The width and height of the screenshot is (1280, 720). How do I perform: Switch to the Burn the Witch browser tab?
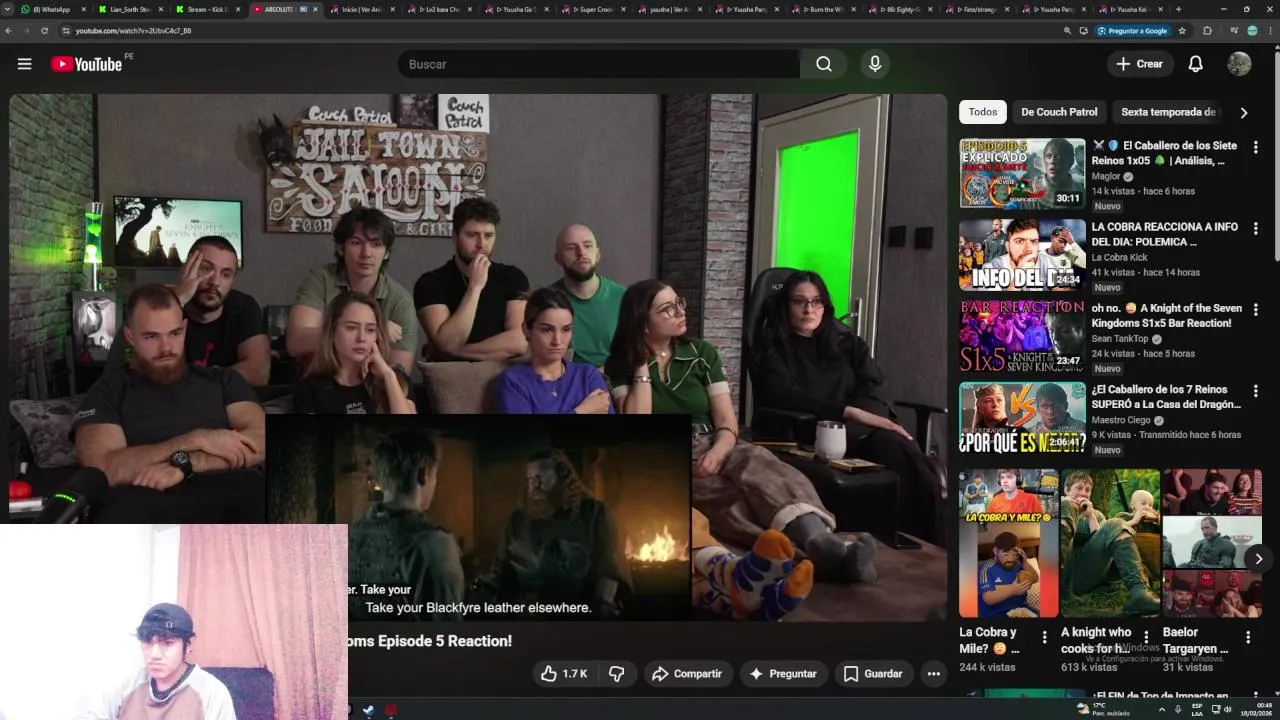[824, 9]
